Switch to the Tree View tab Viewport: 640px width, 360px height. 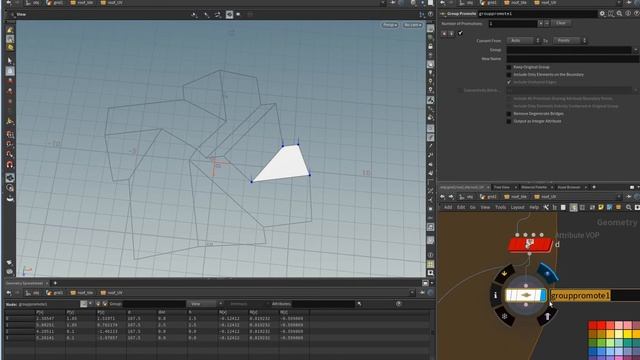(x=502, y=187)
